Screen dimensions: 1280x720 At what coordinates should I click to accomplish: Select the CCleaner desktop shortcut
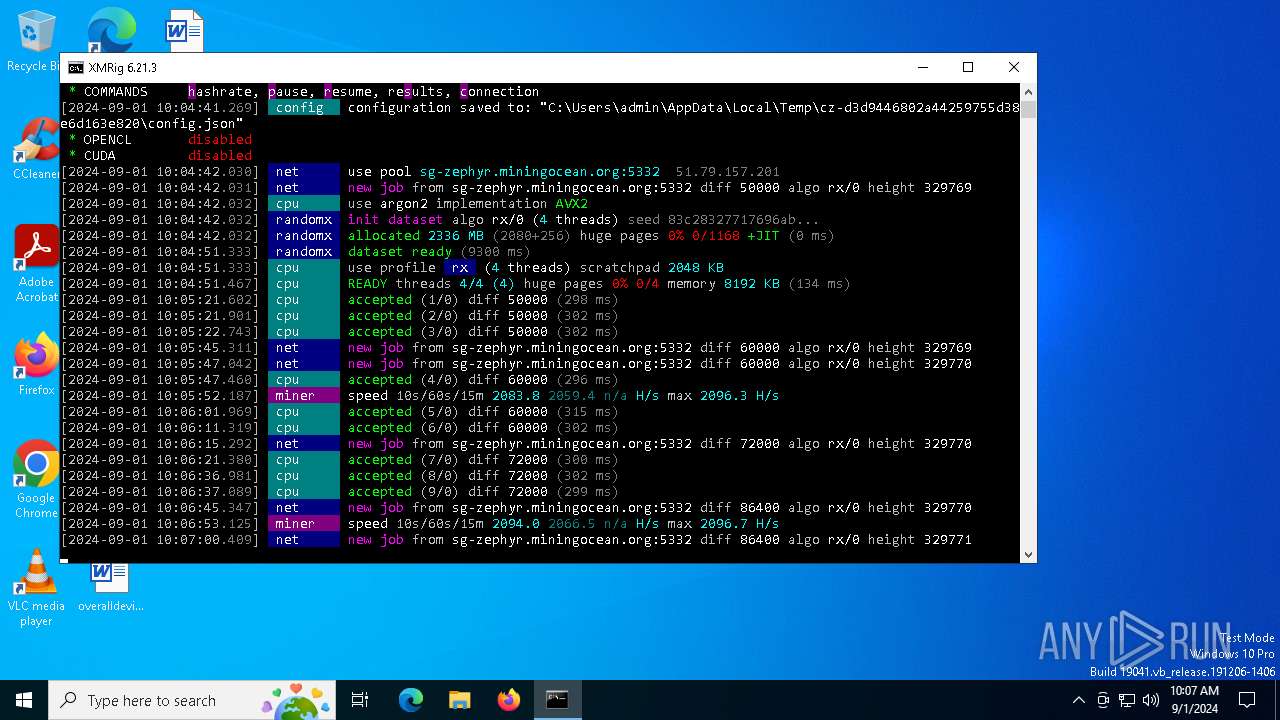point(36,150)
